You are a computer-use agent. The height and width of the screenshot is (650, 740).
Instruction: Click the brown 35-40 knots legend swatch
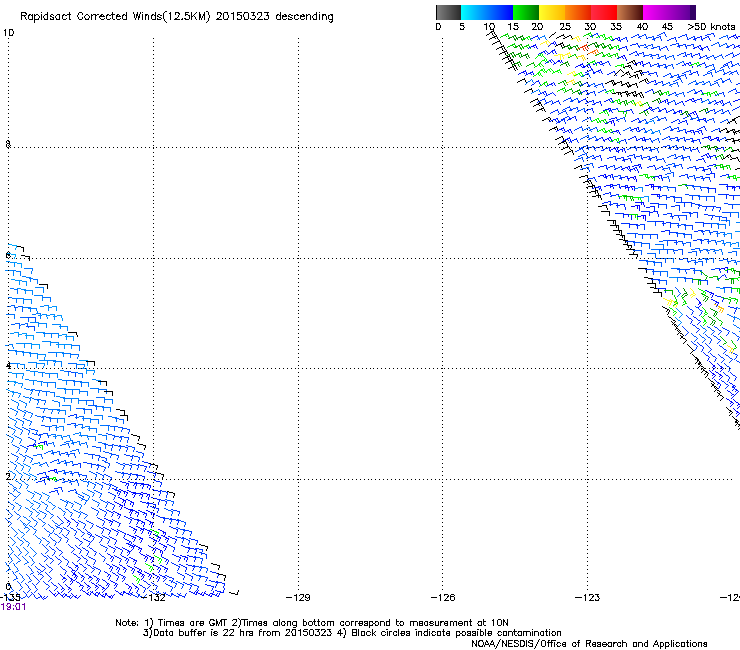click(x=630, y=12)
